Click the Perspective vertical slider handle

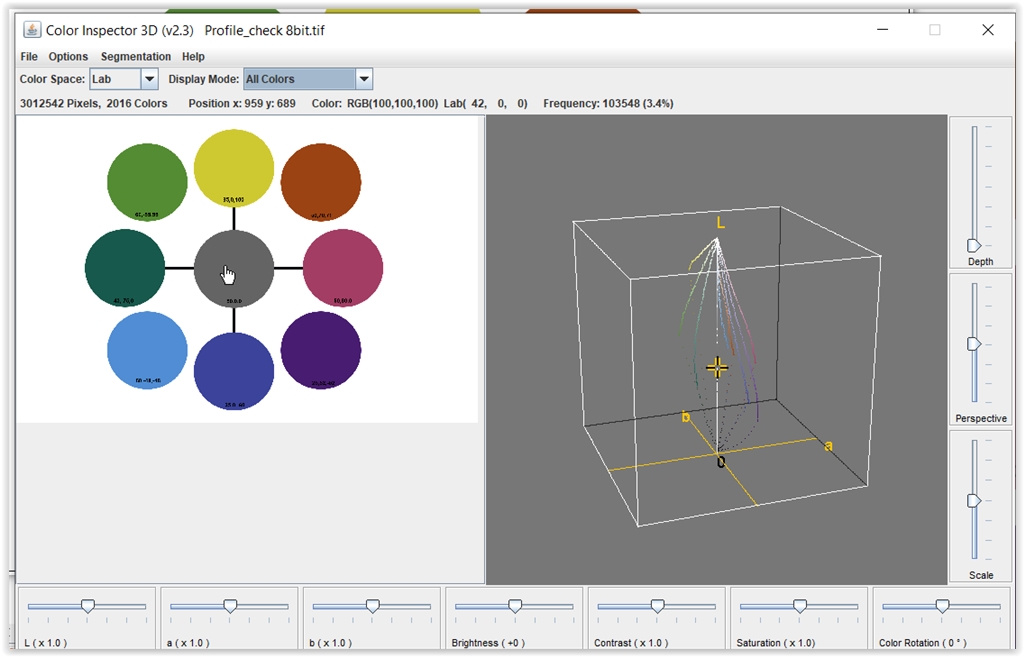974,343
